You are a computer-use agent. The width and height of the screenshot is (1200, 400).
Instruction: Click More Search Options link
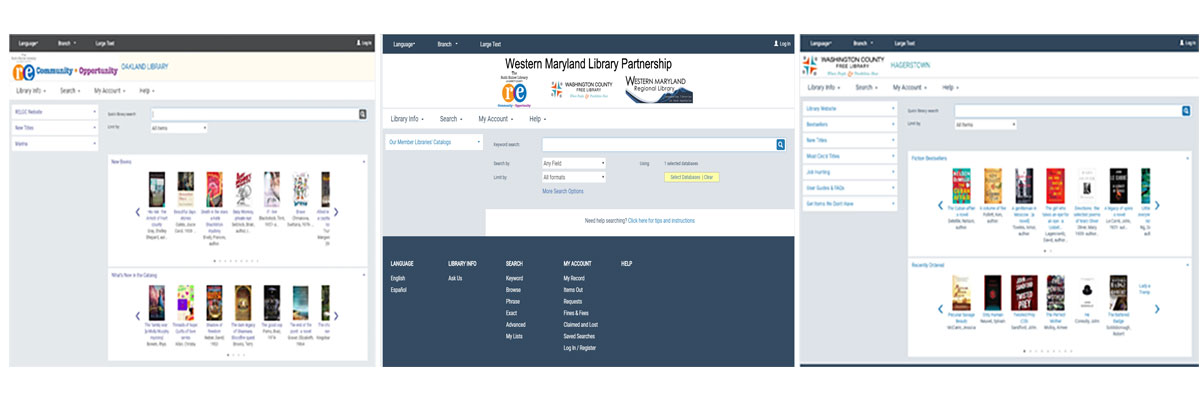pyautogui.click(x=563, y=191)
